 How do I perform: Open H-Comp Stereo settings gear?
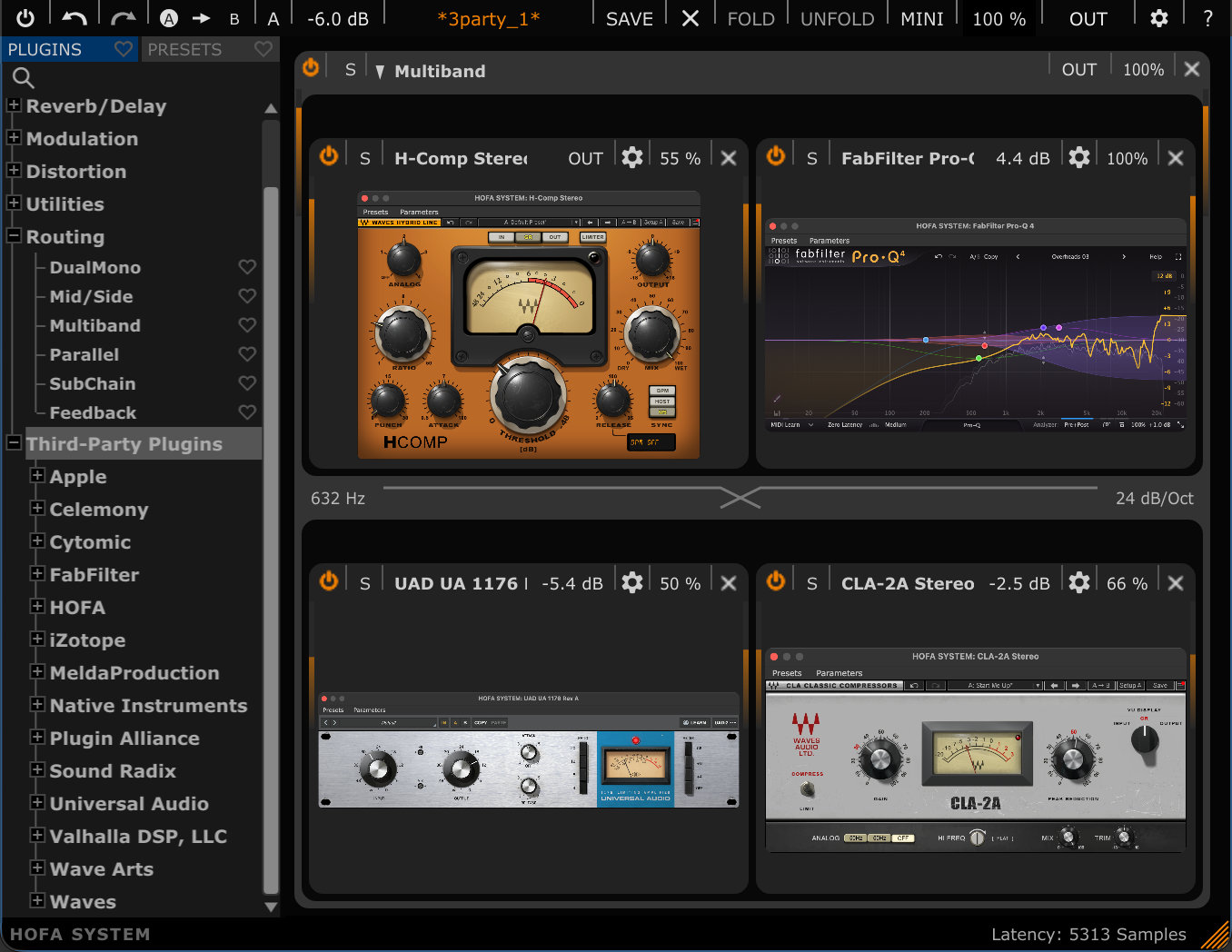632,157
